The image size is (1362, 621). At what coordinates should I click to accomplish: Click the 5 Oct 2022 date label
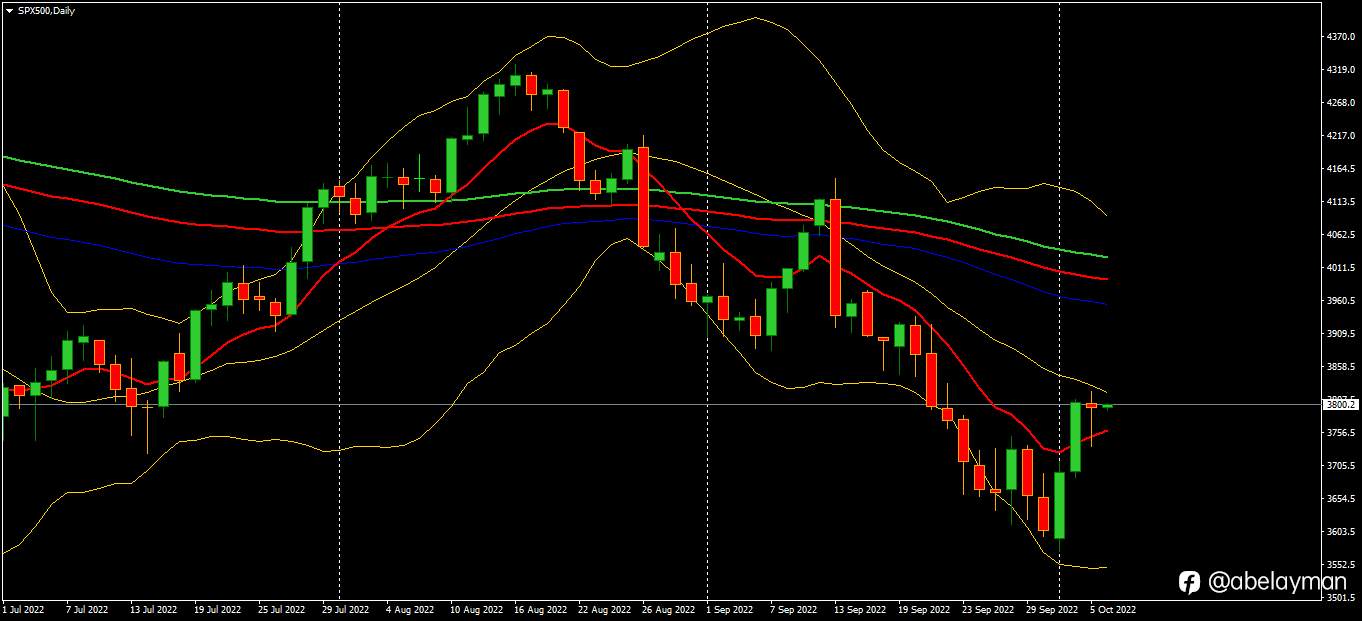pyautogui.click(x=1115, y=608)
